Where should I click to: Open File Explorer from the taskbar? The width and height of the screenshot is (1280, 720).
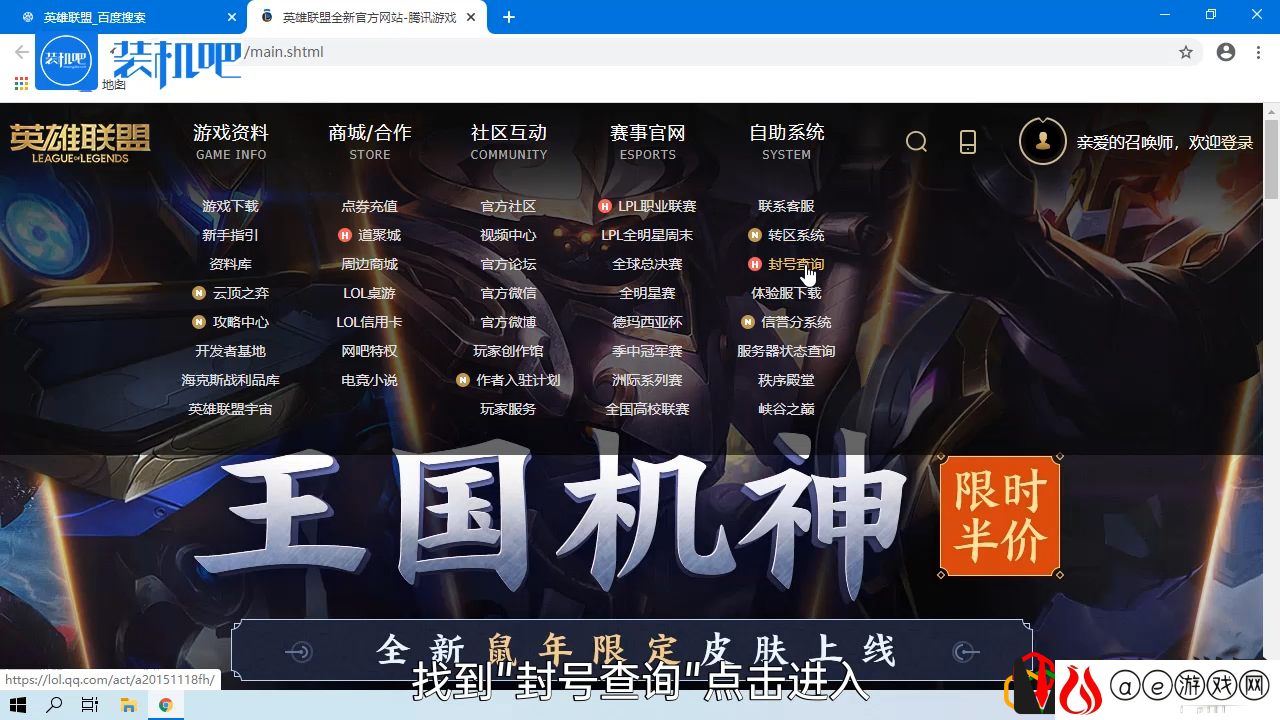tap(128, 705)
